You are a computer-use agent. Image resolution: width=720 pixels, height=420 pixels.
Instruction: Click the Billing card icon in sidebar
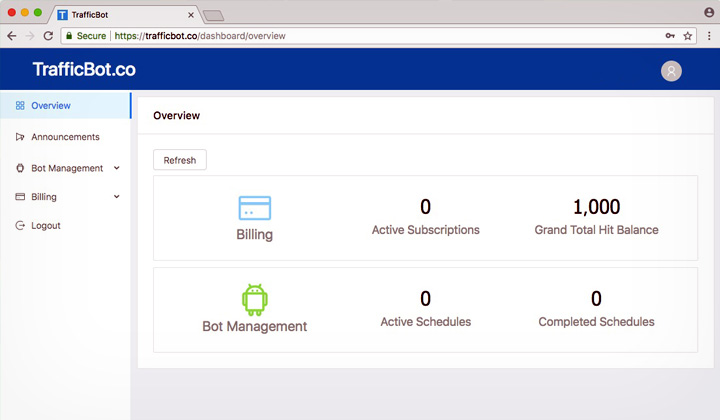tap(20, 196)
